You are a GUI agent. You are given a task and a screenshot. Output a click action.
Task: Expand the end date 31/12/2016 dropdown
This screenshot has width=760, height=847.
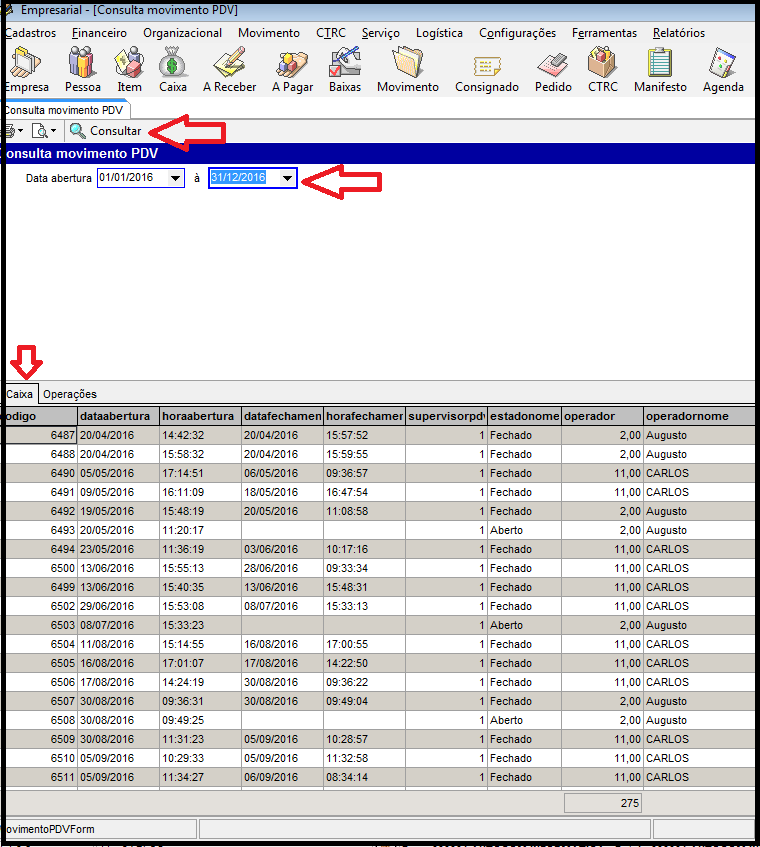pyautogui.click(x=287, y=178)
